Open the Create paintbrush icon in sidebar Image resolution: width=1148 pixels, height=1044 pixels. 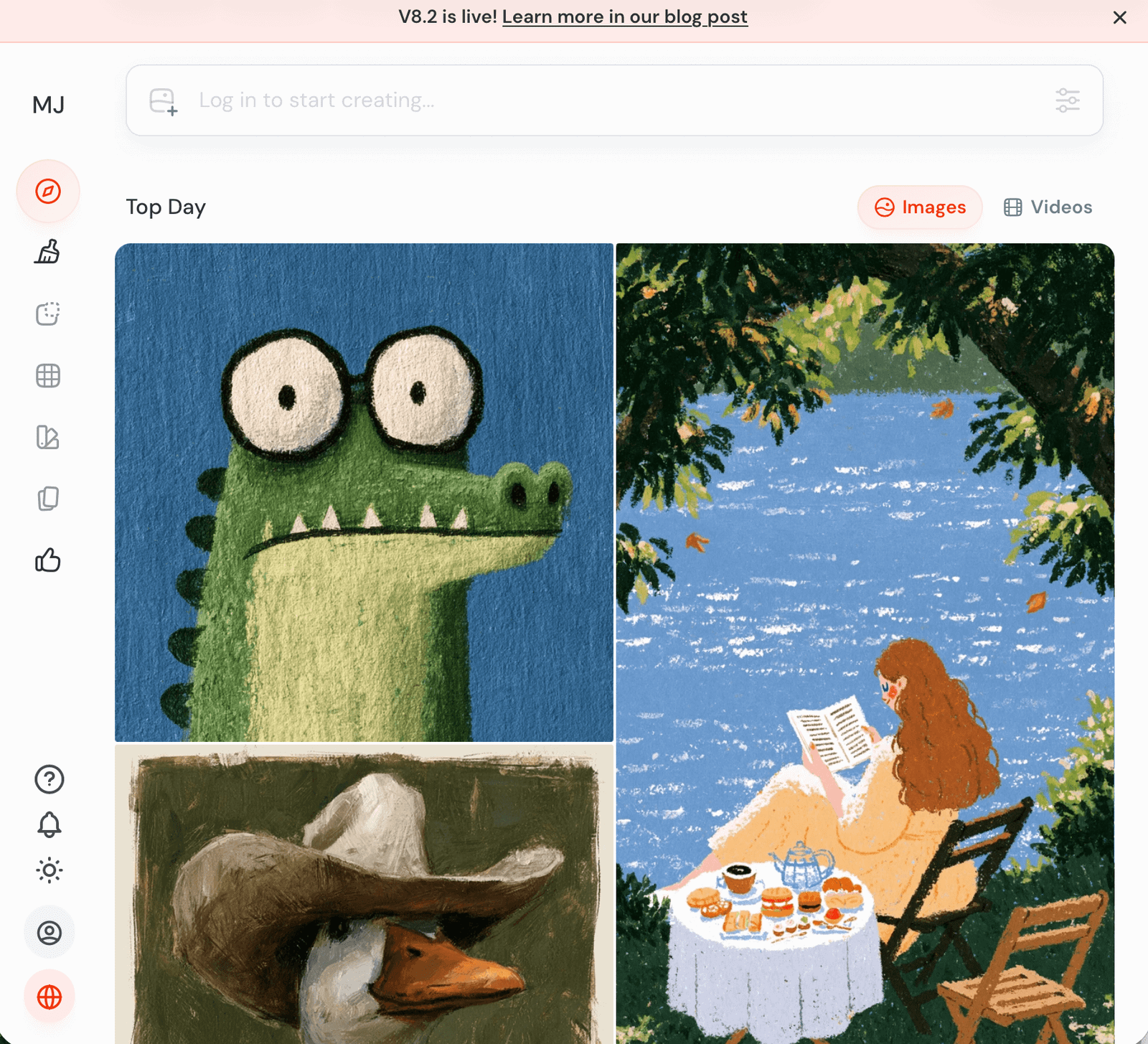click(48, 252)
